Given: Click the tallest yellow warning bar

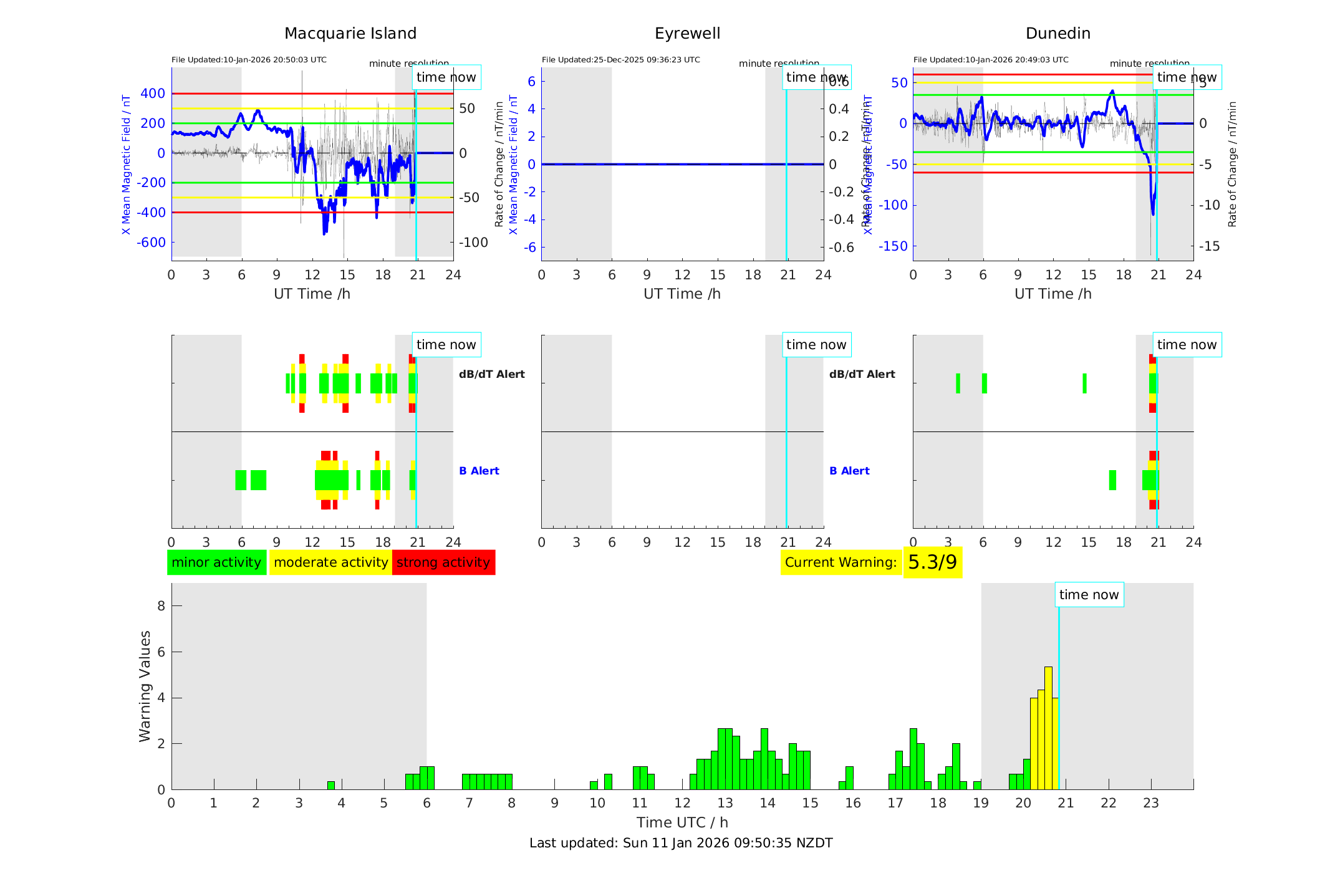Looking at the screenshot, I should pos(1048,728).
